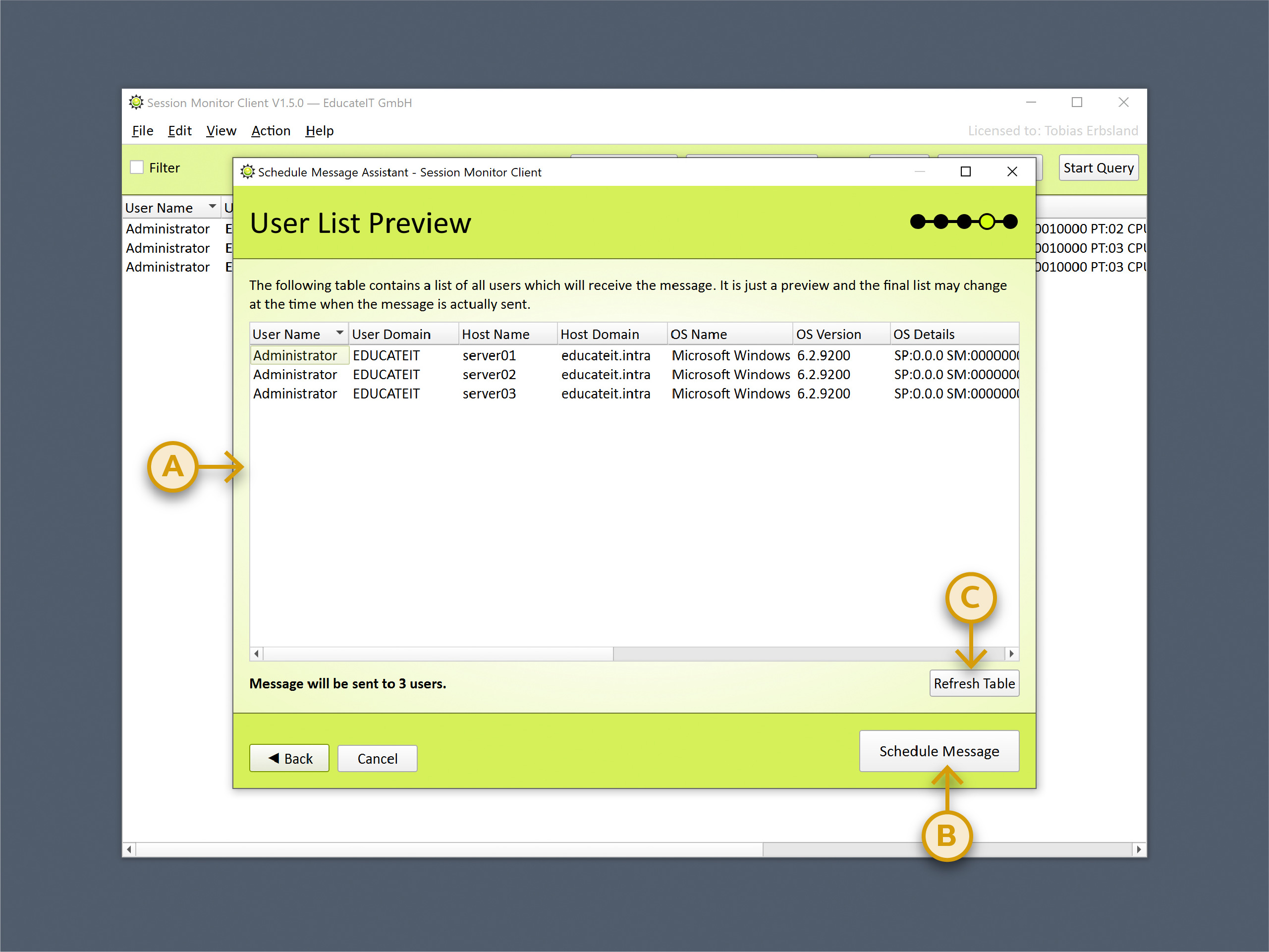
Task: Click main window's bottom right scroll arrow
Action: coord(1139,849)
